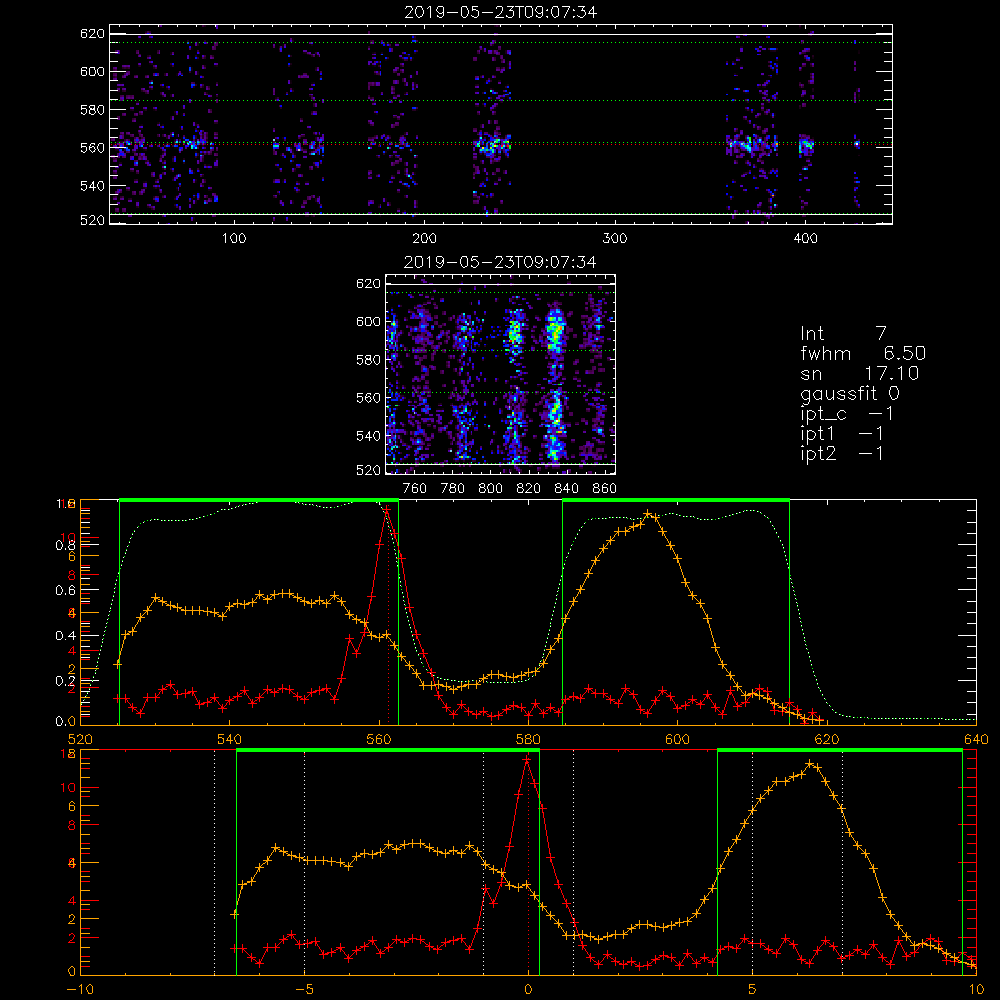Click the bright emission blob in top spectrogram
Screen dimensions: 1000x1000
pyautogui.click(x=492, y=145)
